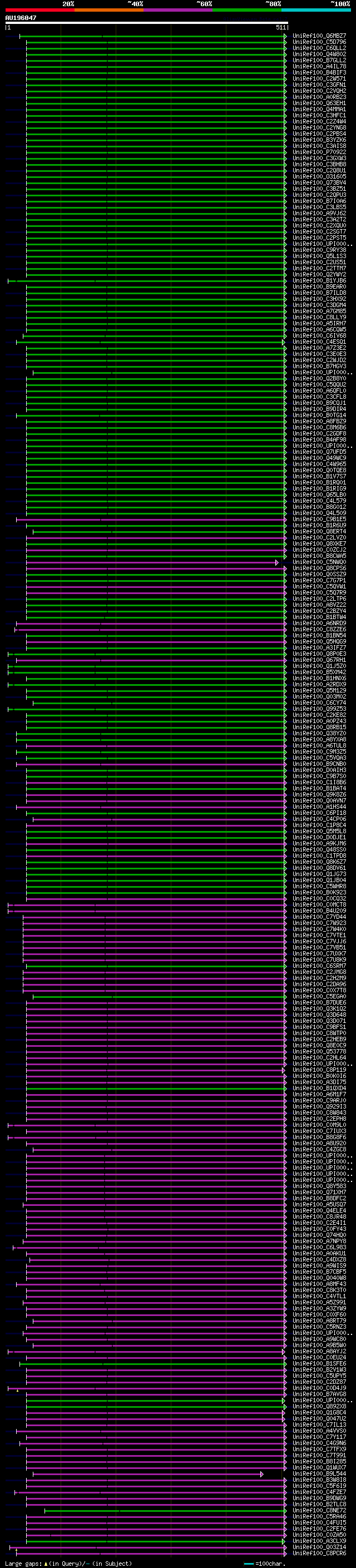Select hit label UniRef100_Q8DV61
356x1568 pixels.
coord(319,868)
